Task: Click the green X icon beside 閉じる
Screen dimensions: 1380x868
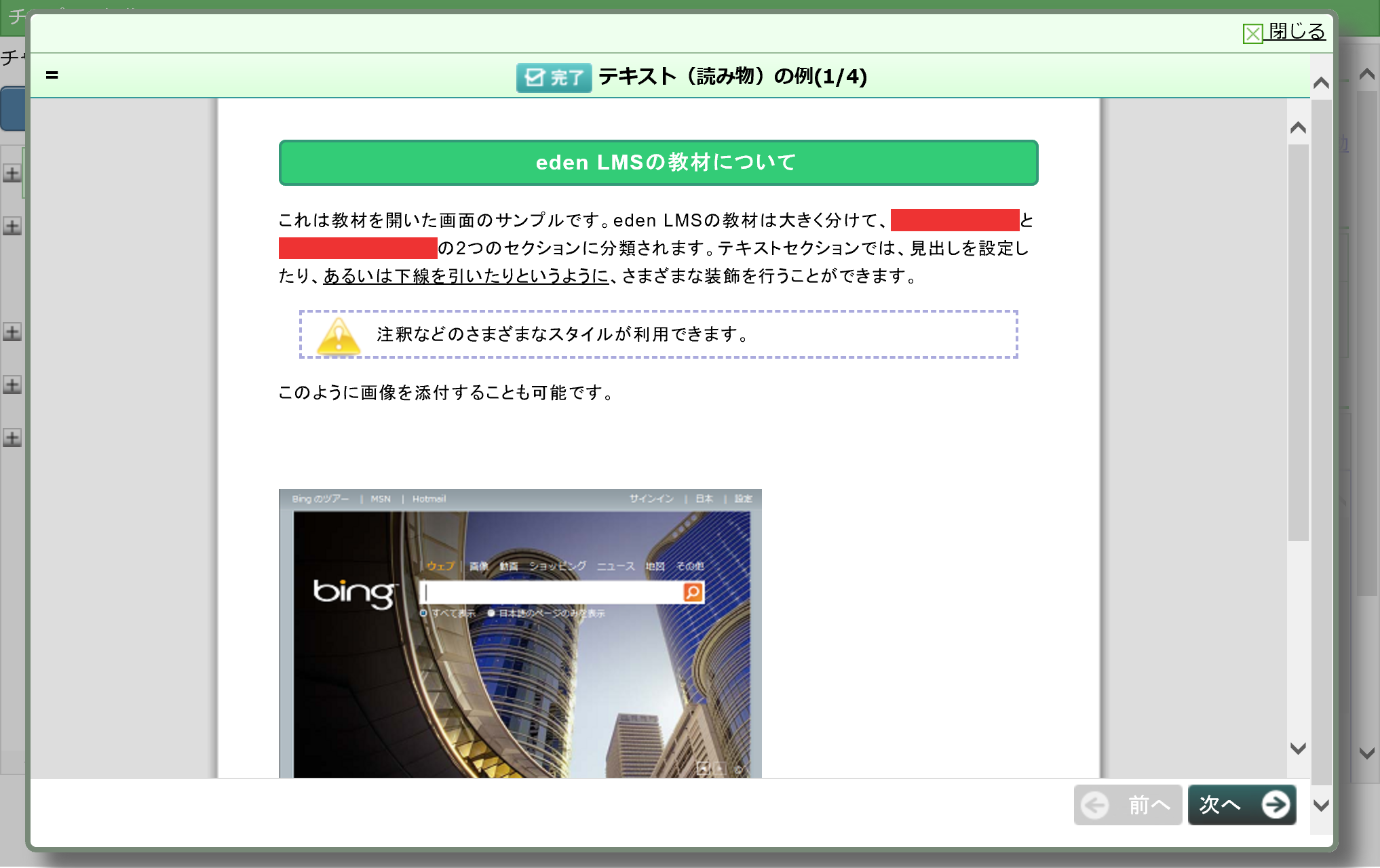Action: click(x=1252, y=33)
